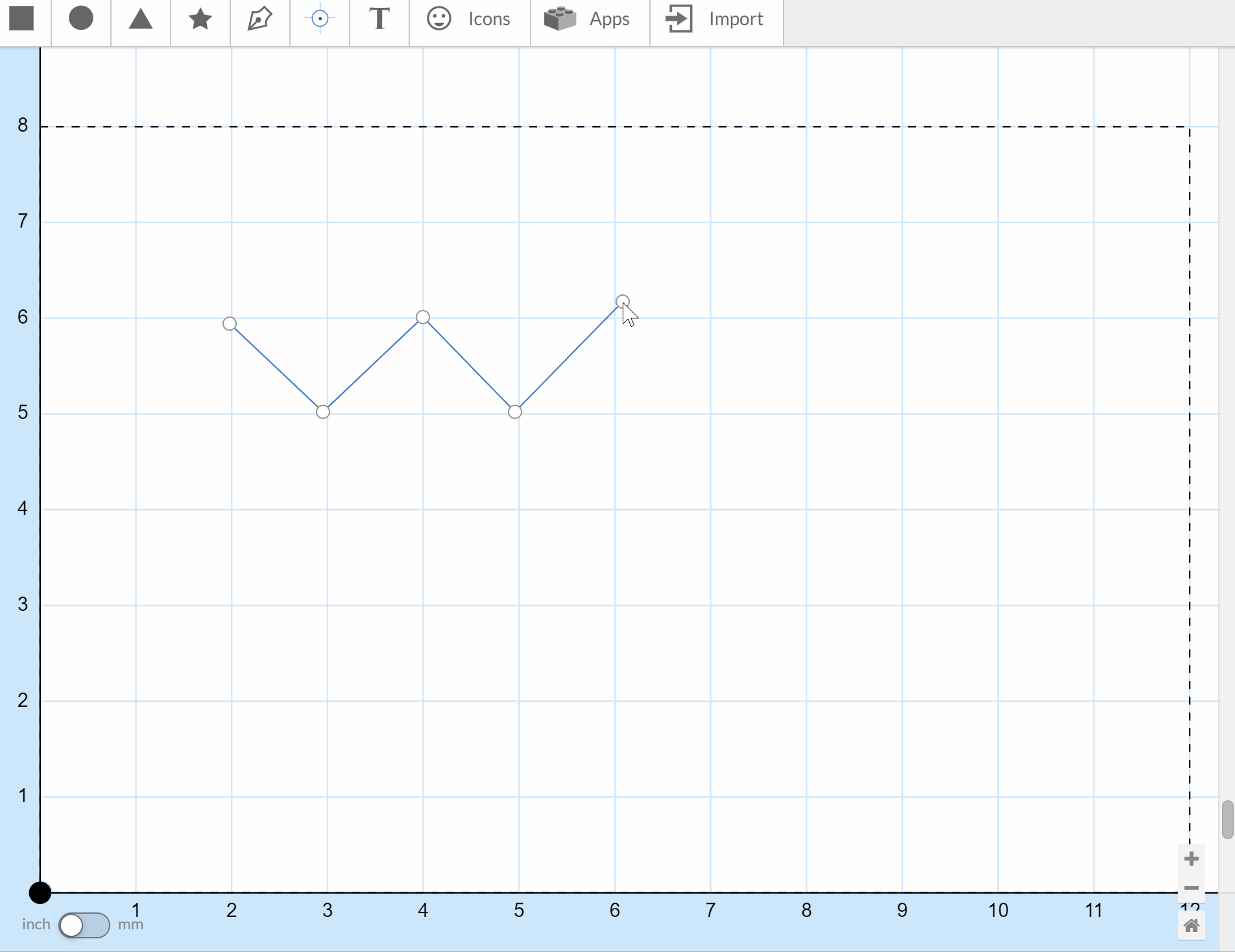Choose the Triangle shape tool
The width and height of the screenshot is (1235, 952).
click(x=140, y=19)
